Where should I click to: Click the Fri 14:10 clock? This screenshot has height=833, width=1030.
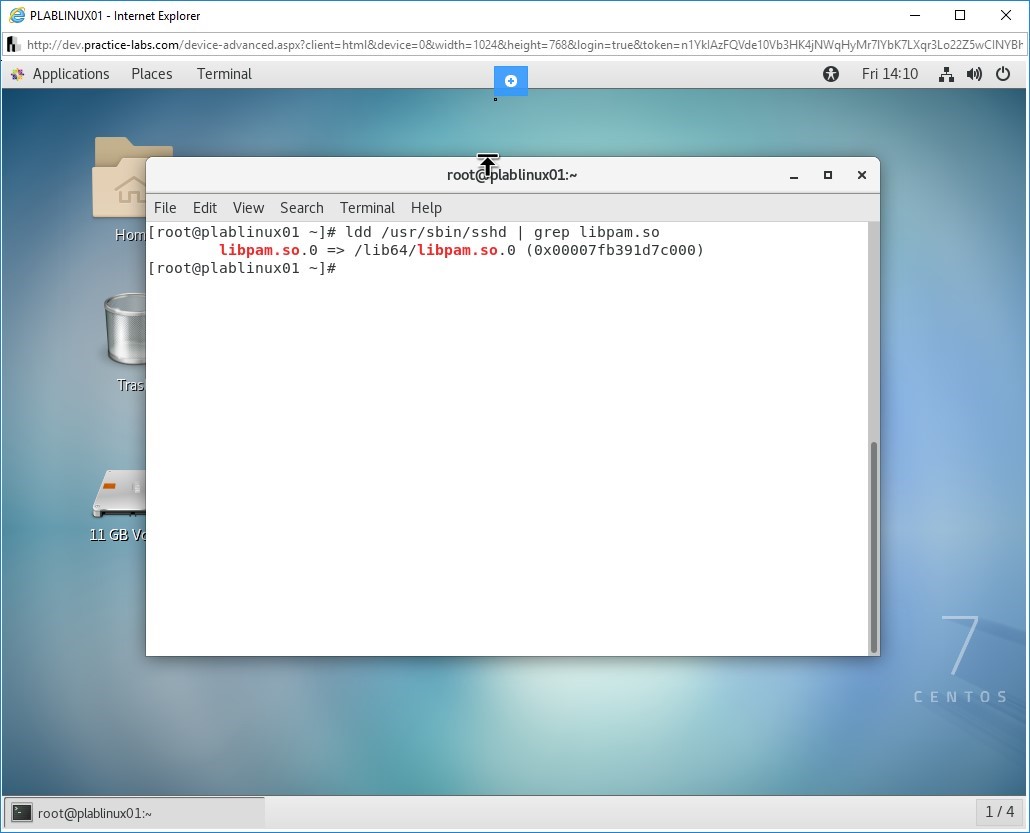889,74
